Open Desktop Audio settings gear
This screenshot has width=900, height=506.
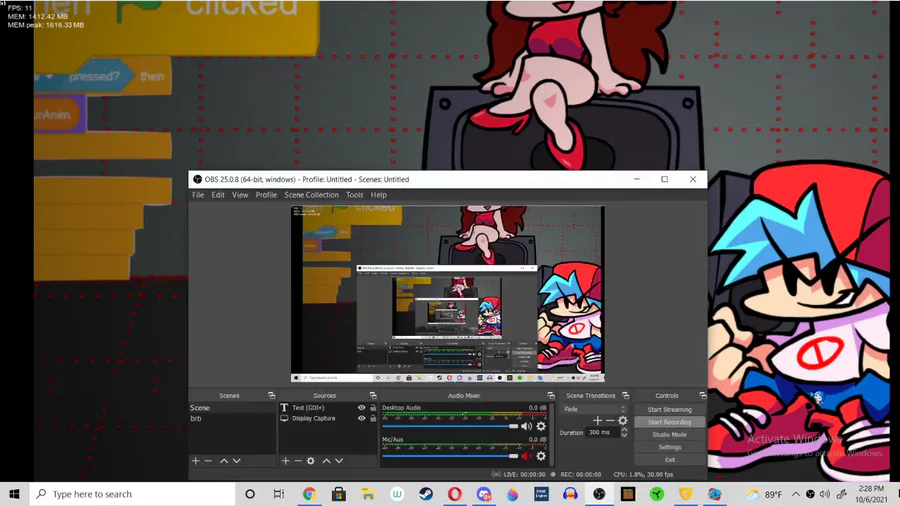541,426
